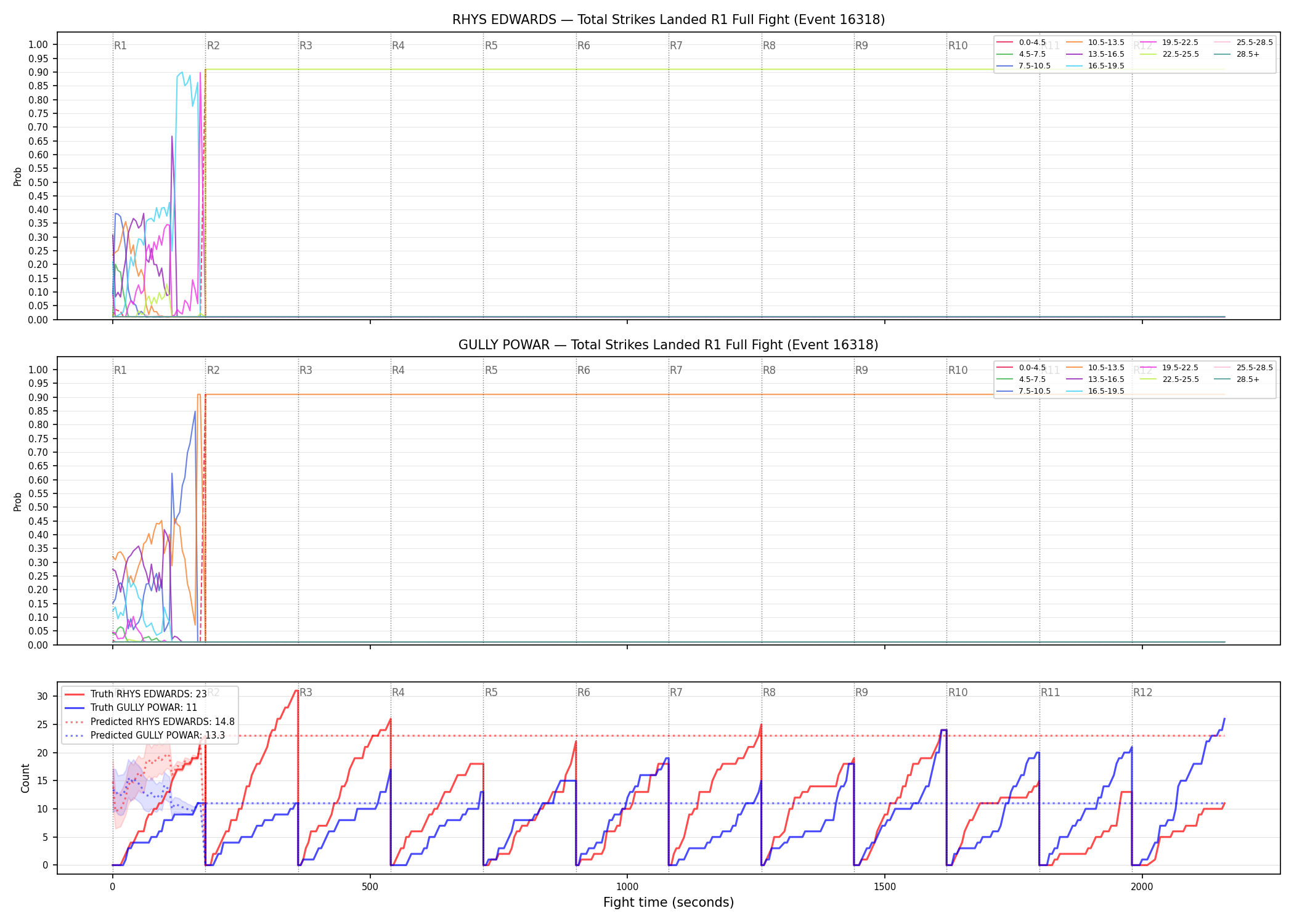The width and height of the screenshot is (1294, 924).
Task: Click the R2 round marker in top chart
Action: click(213, 46)
